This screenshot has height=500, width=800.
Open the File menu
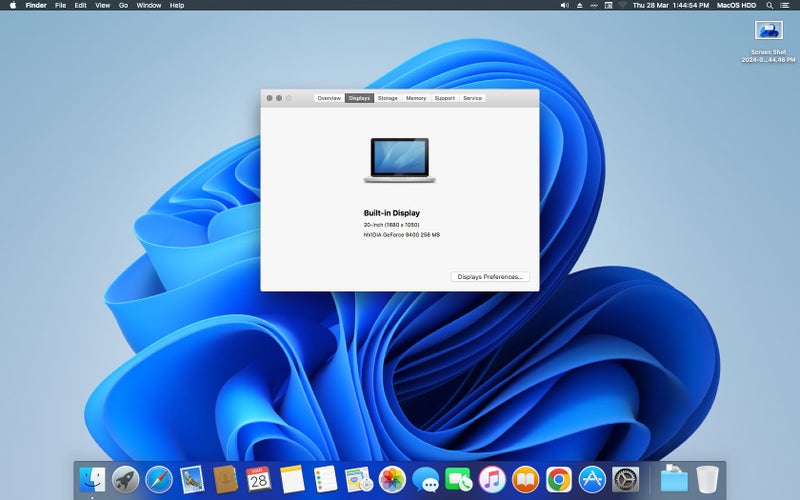pyautogui.click(x=60, y=5)
